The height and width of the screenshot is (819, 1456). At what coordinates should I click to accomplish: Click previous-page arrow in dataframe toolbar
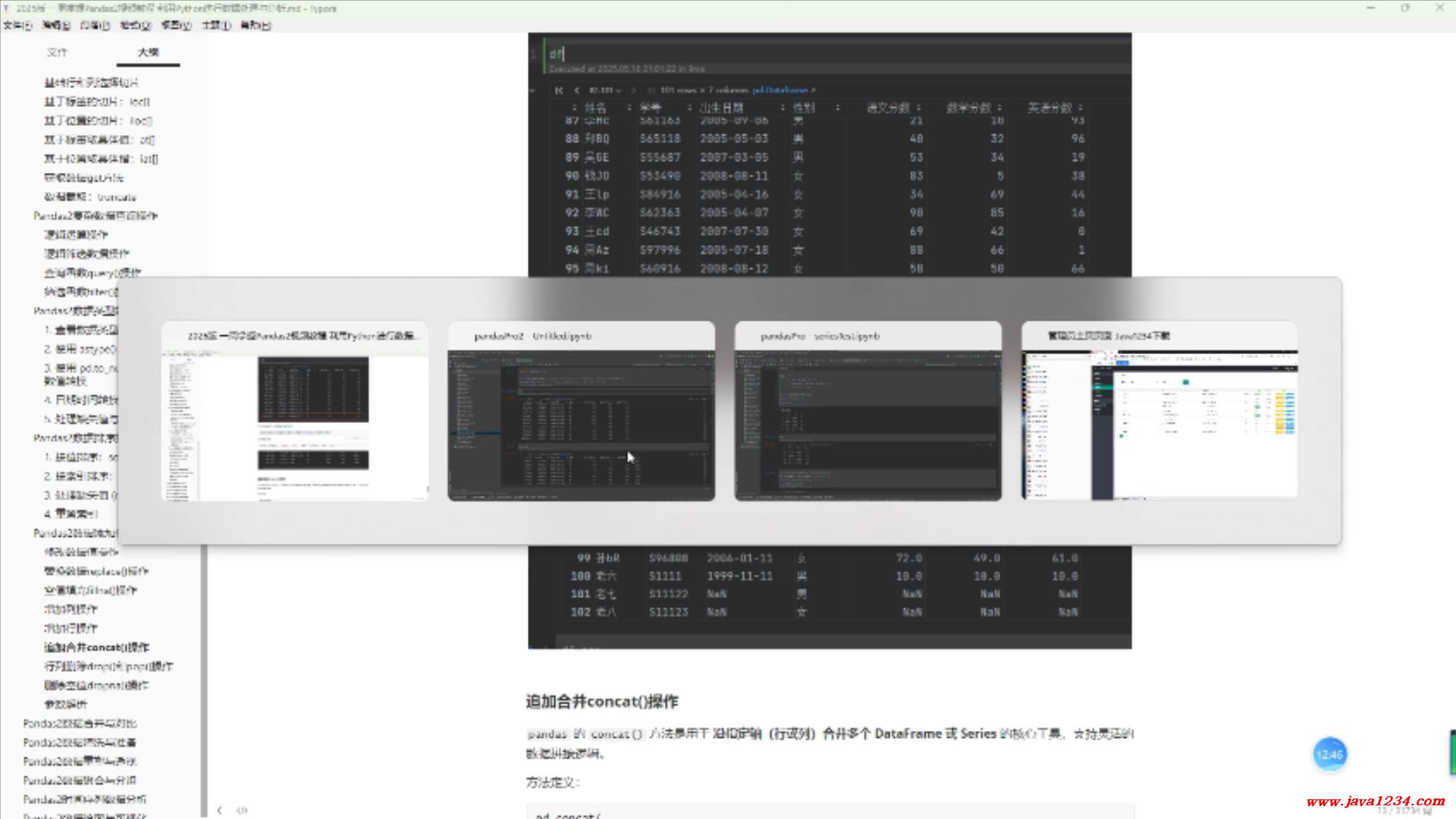click(576, 90)
